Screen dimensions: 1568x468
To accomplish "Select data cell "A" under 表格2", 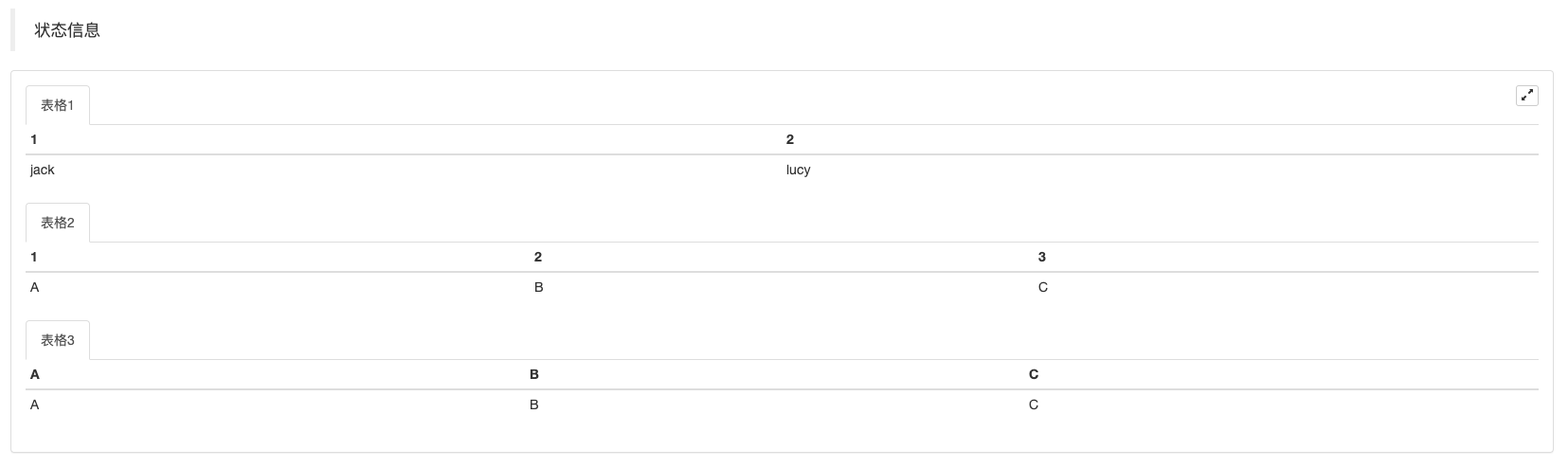I will [35, 288].
